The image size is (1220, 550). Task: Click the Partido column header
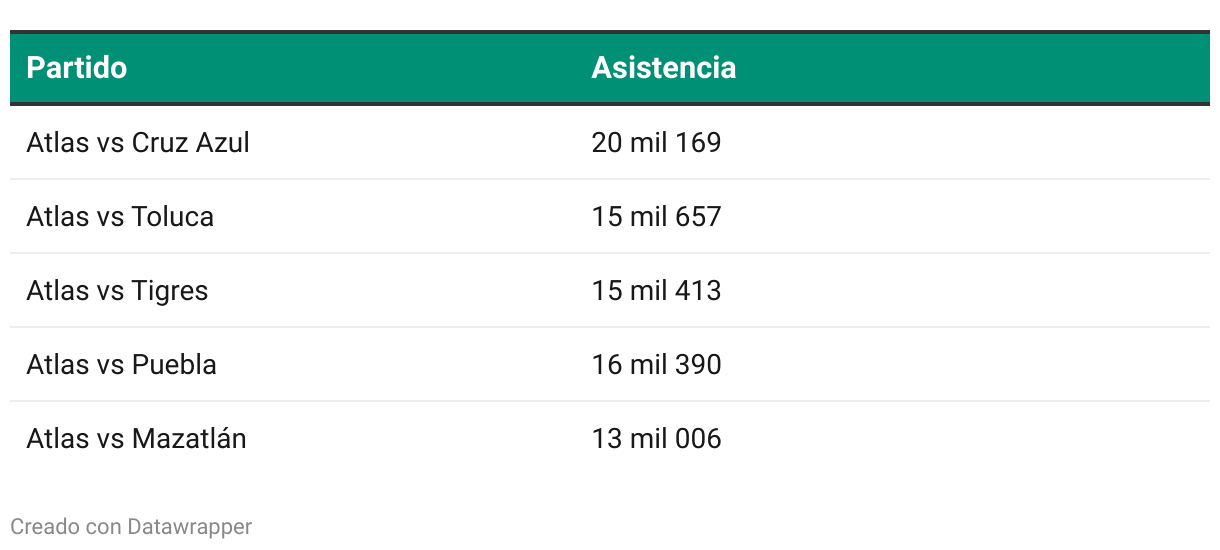77,68
